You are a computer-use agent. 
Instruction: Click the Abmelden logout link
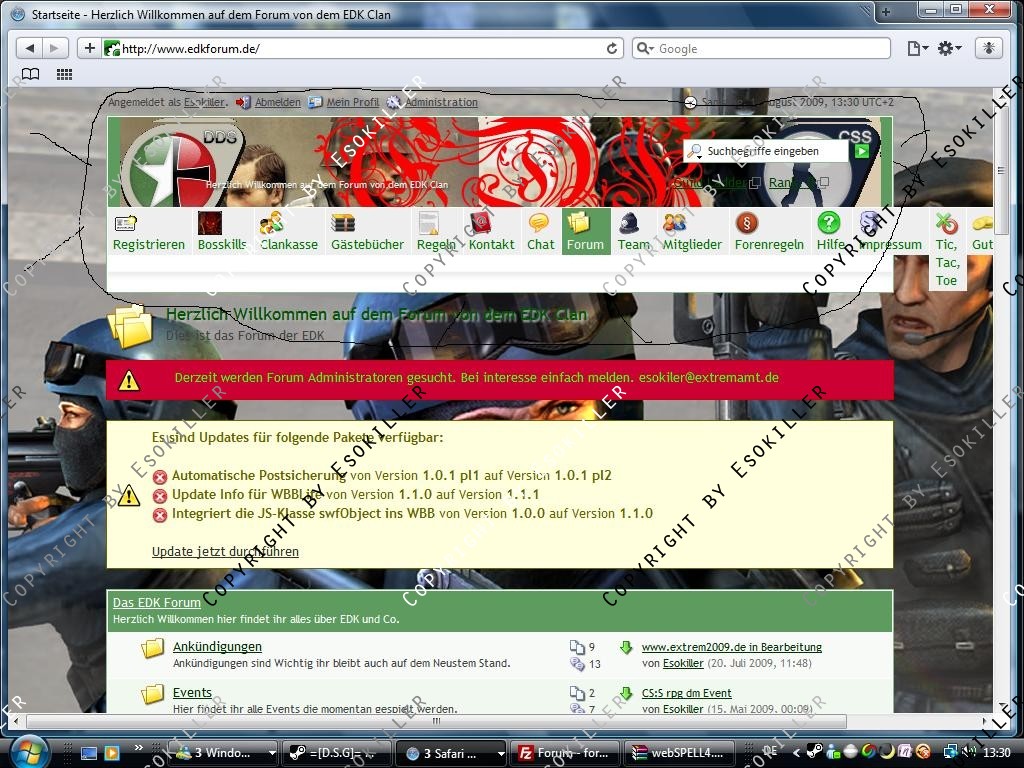coord(277,102)
